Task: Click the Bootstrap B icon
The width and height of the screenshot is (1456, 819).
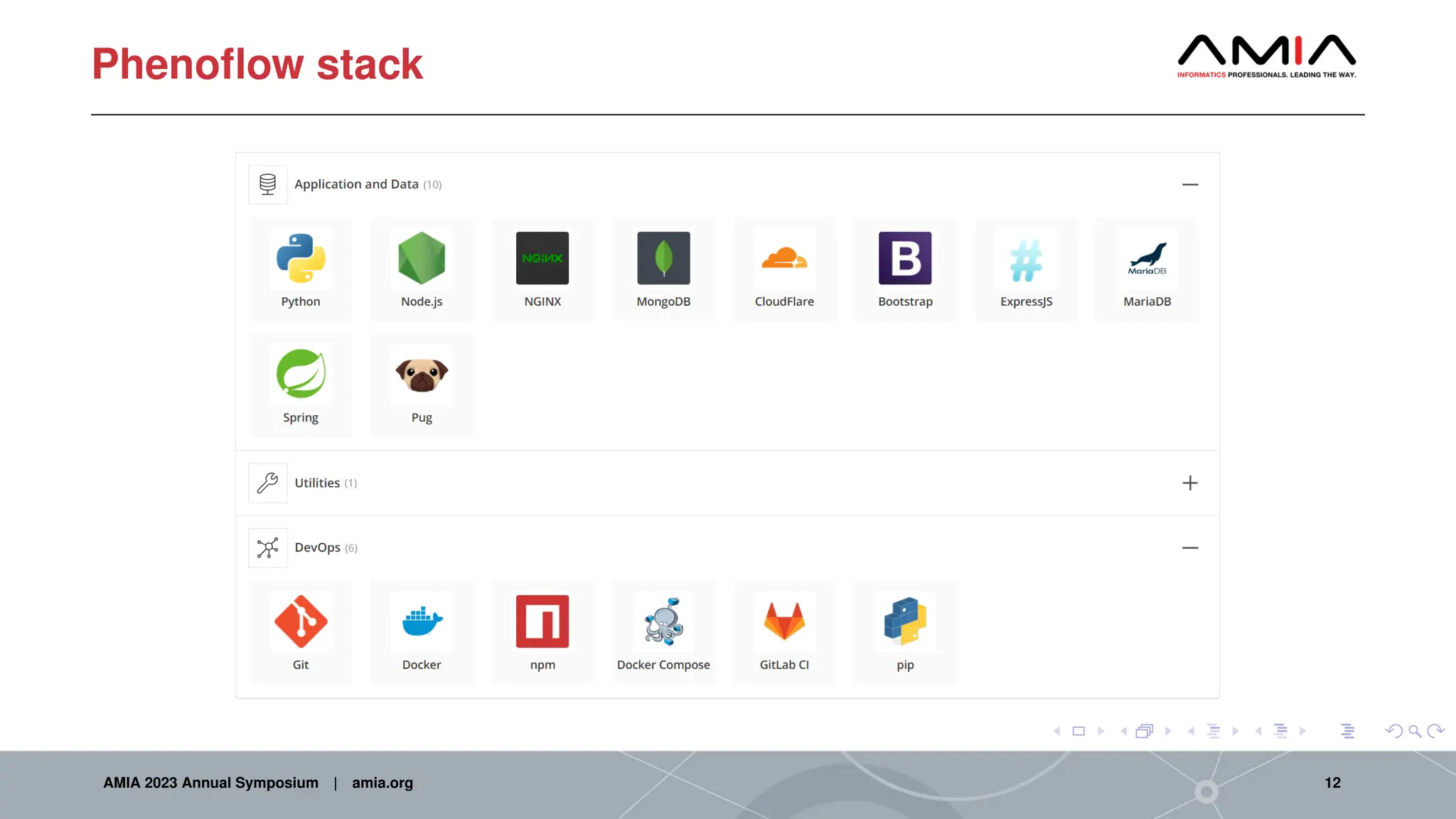Action: click(x=905, y=258)
